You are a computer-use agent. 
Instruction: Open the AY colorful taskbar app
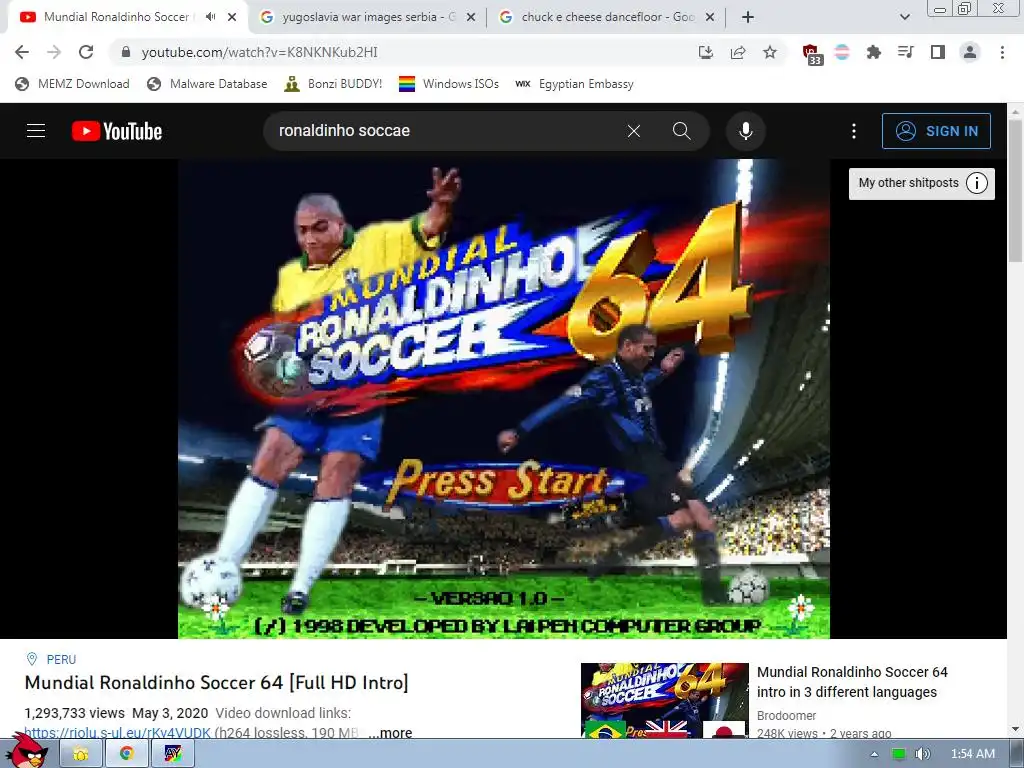pos(172,754)
